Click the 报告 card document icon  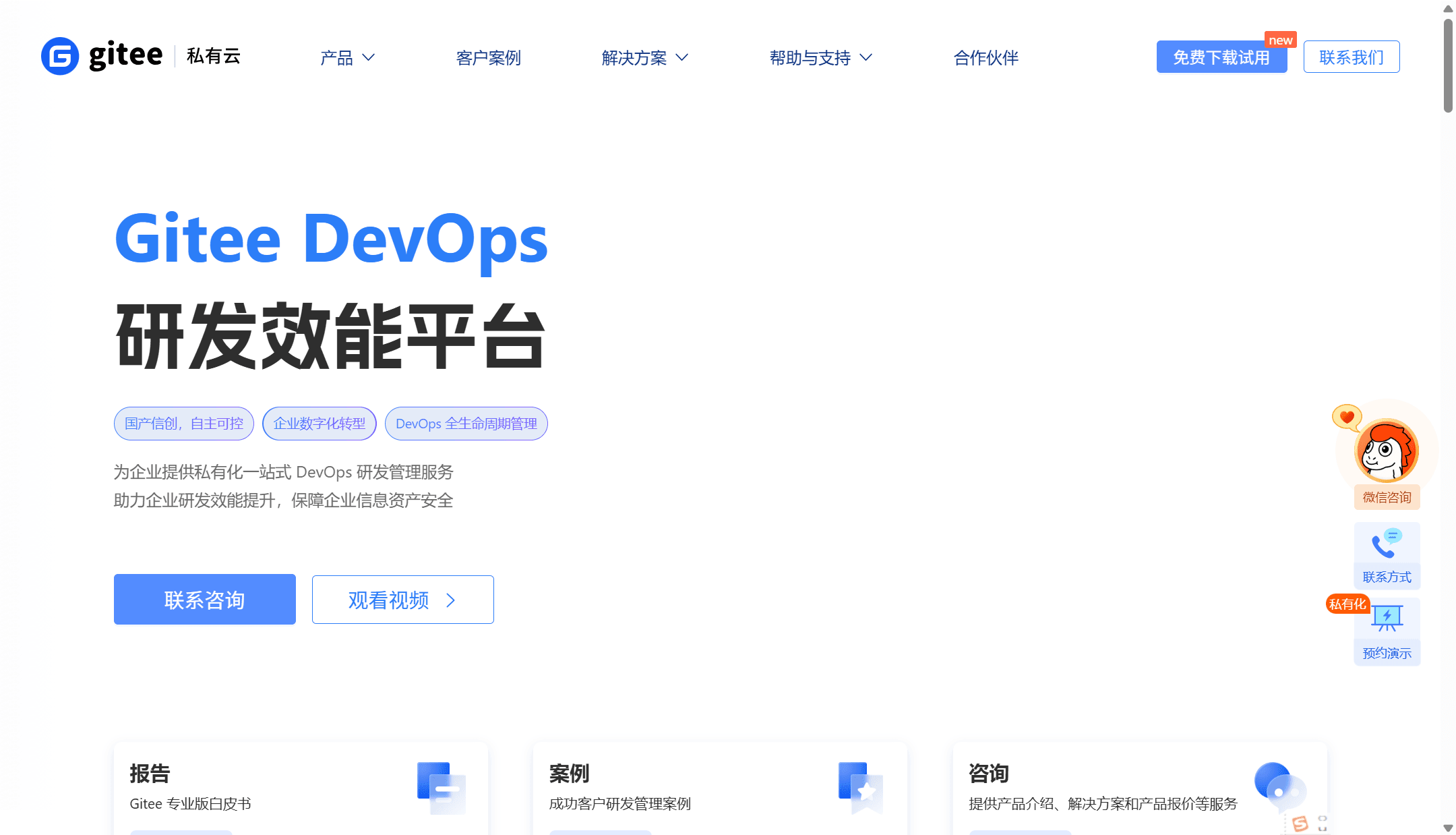tap(442, 787)
